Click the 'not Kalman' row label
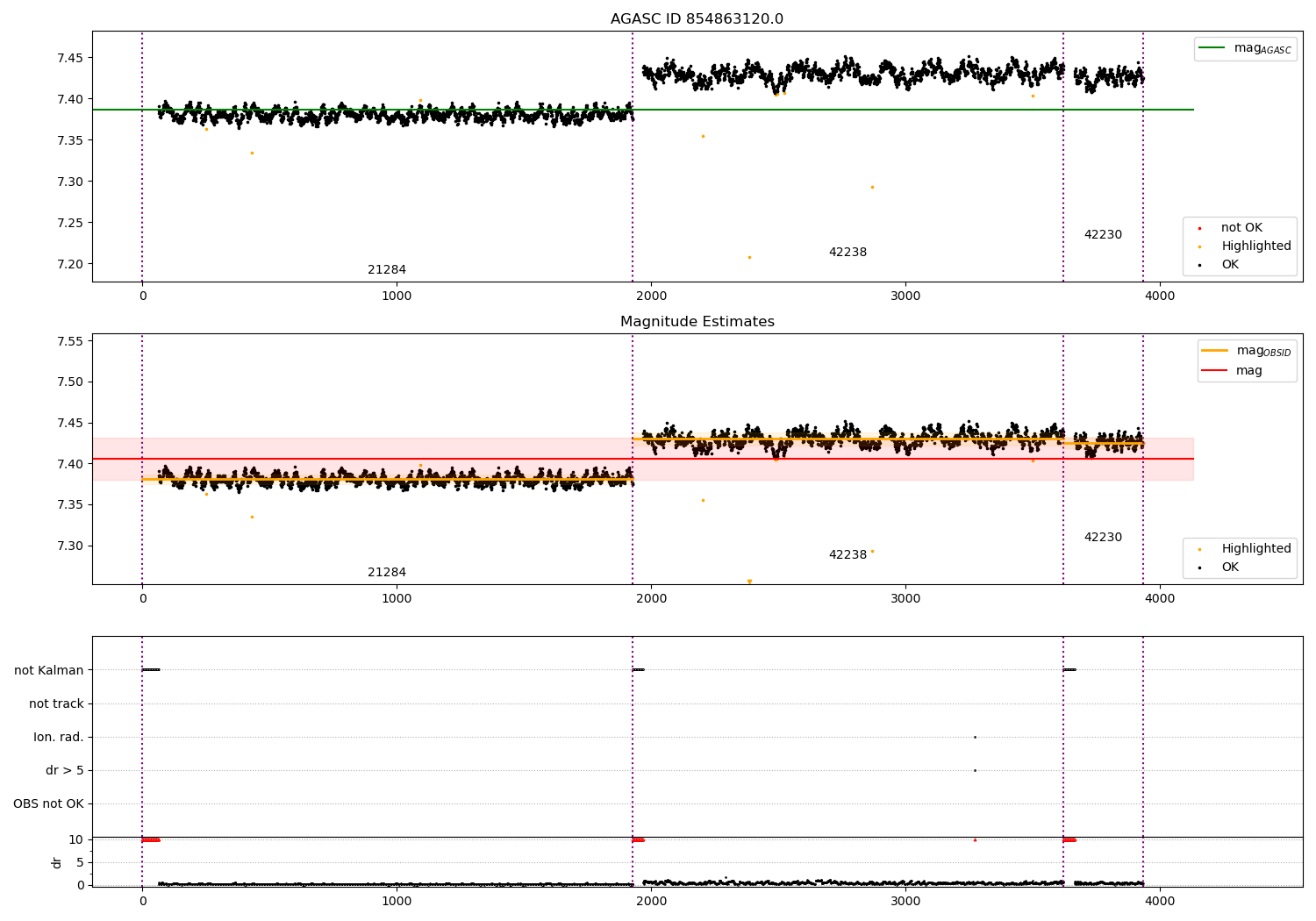1316x921 pixels. click(x=49, y=670)
